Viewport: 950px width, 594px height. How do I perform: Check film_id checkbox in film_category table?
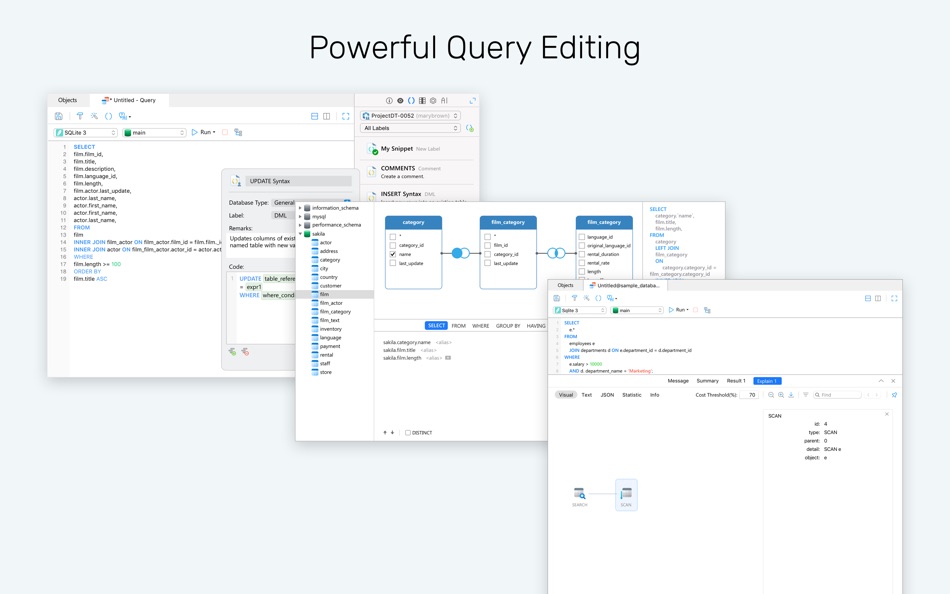click(x=487, y=245)
